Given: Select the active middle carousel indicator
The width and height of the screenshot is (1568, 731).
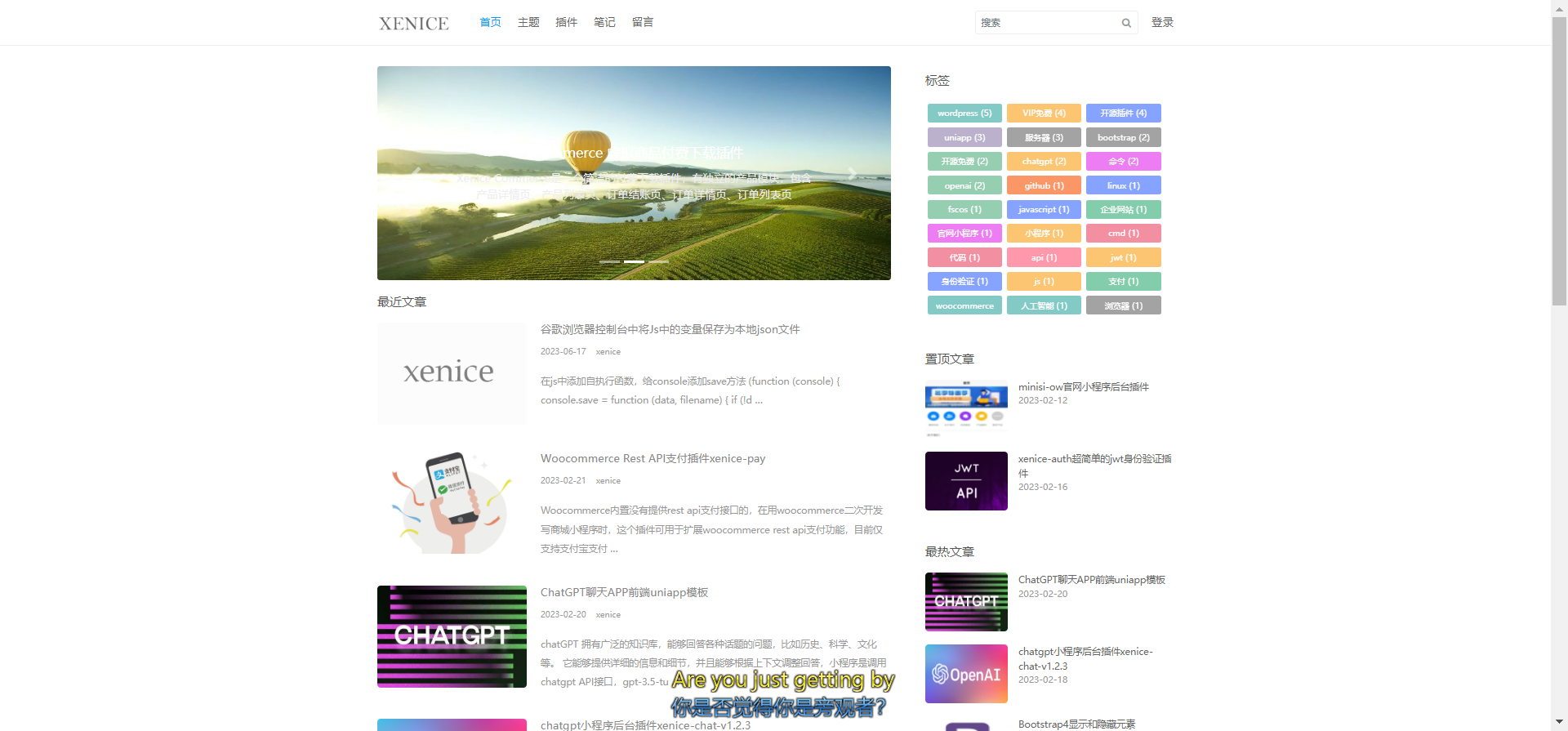Looking at the screenshot, I should point(634,261).
